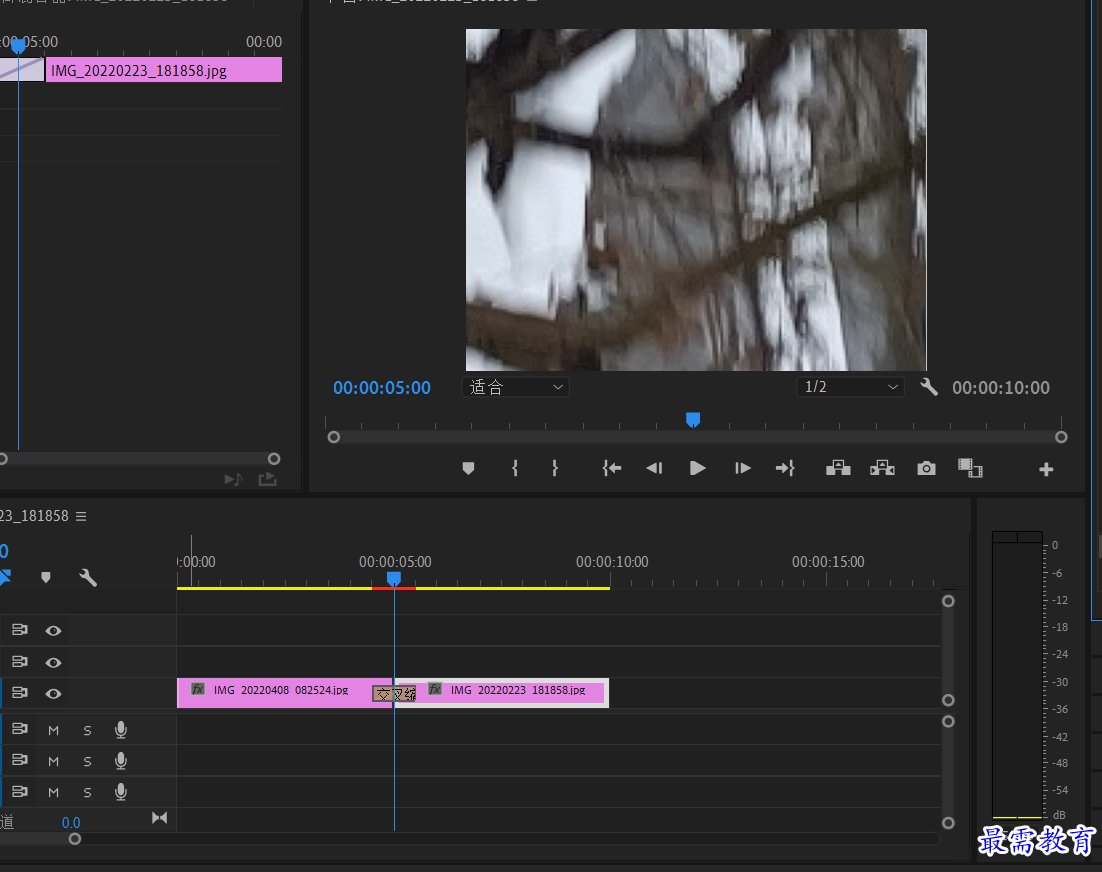
Task: Enable voice-over record on third audio track
Action: (121, 792)
